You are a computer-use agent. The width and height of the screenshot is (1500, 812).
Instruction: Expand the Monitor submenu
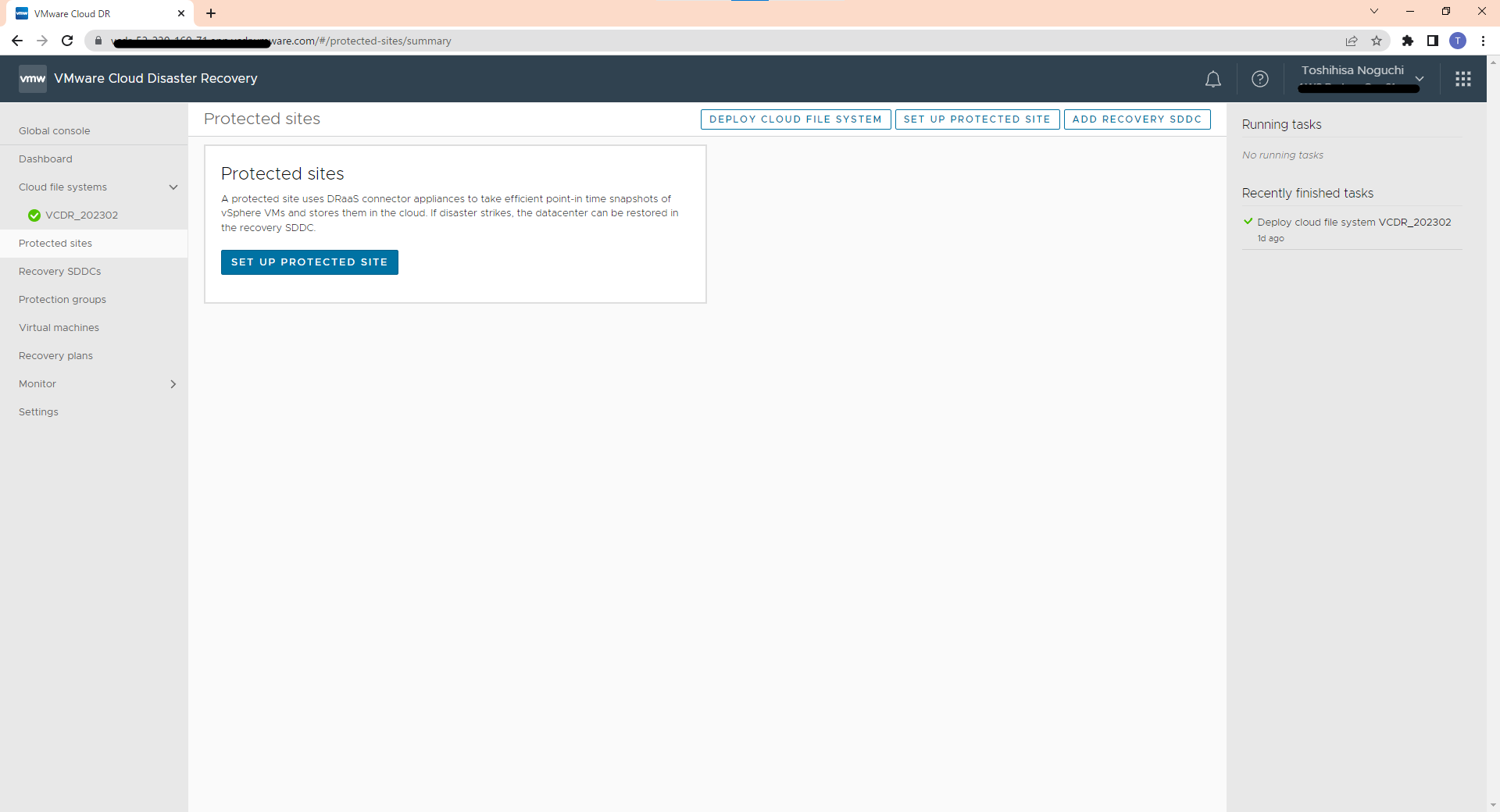point(173,384)
